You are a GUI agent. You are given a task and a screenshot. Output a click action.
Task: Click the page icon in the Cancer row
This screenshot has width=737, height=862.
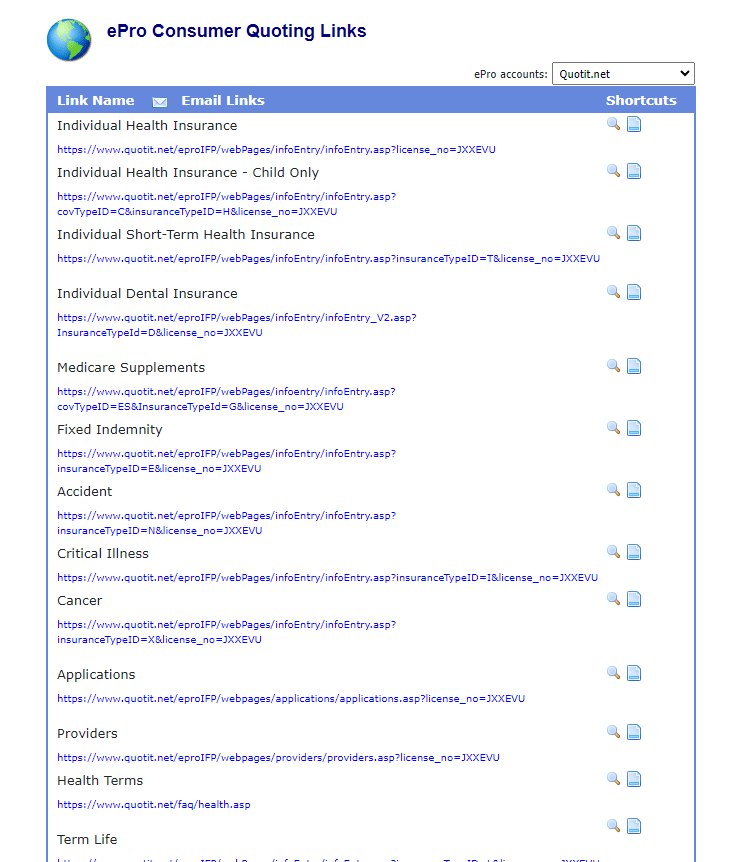pos(634,599)
